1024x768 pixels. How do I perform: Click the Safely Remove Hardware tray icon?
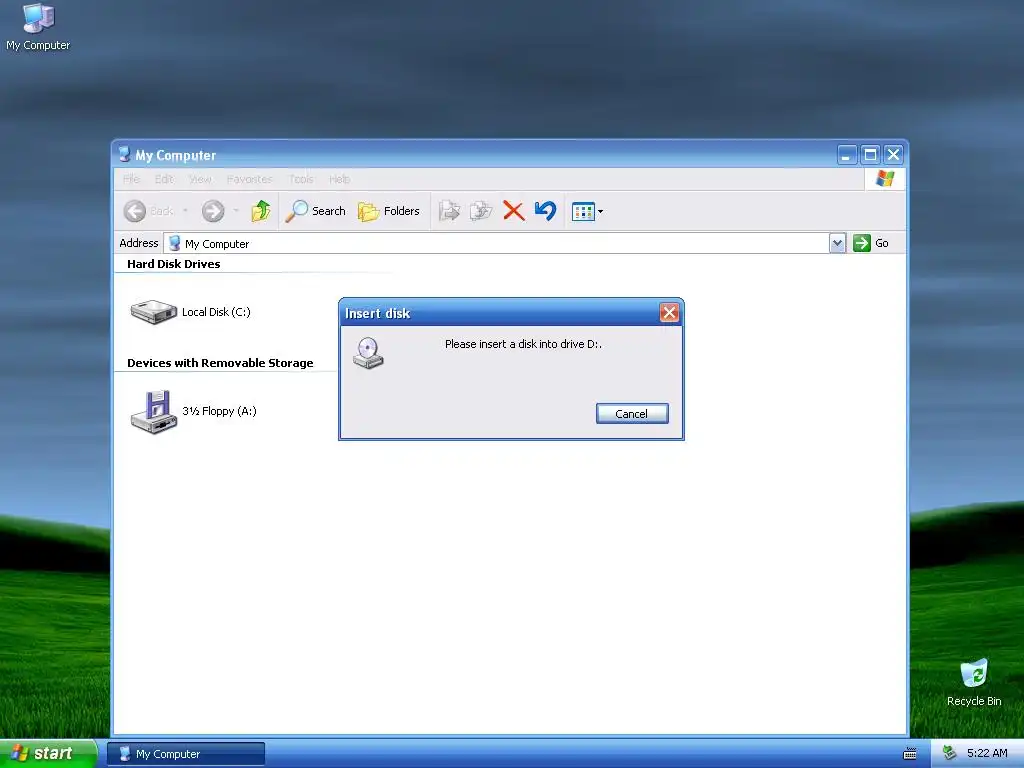point(950,753)
